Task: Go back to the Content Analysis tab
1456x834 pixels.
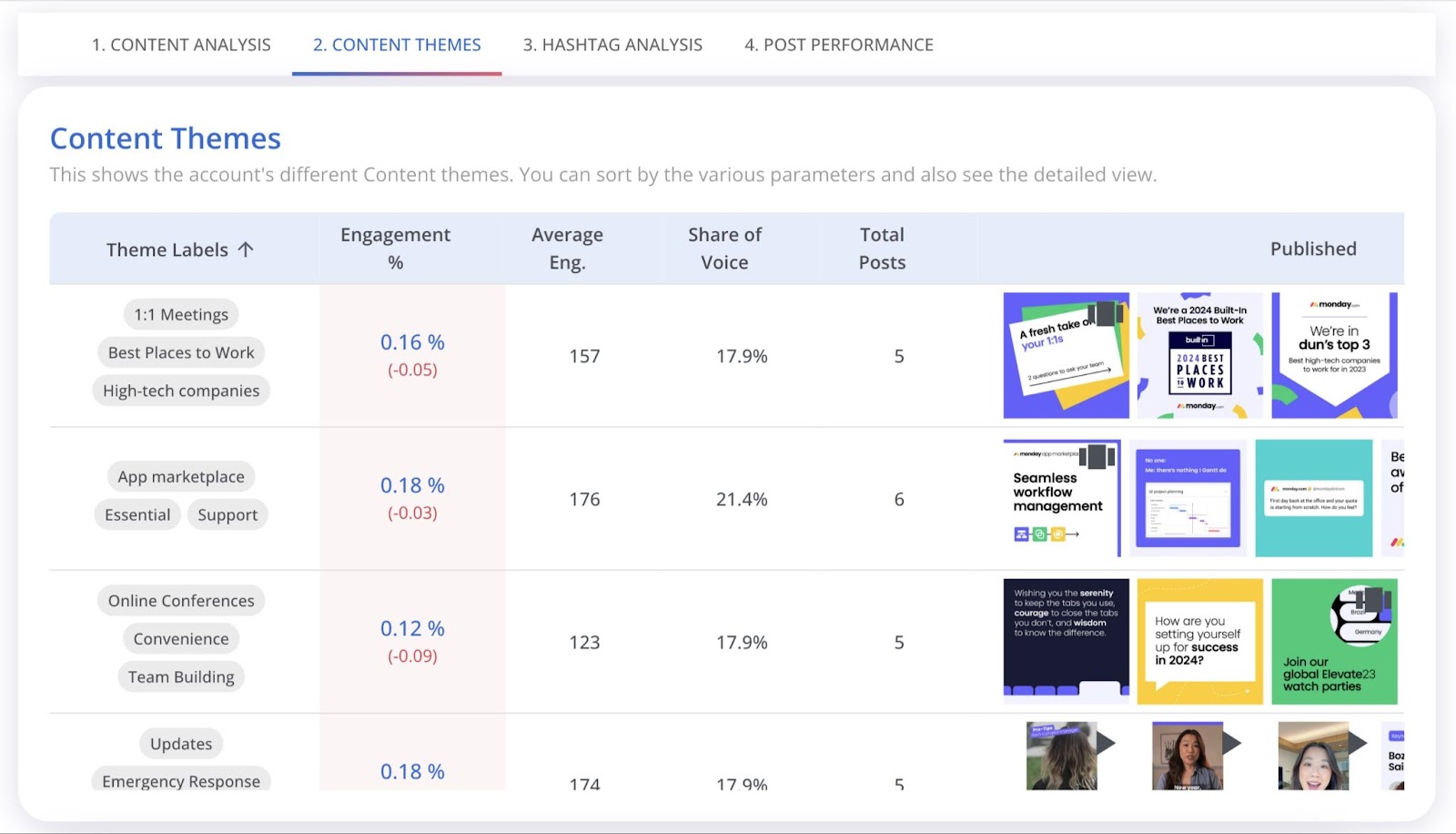Action: point(181,44)
